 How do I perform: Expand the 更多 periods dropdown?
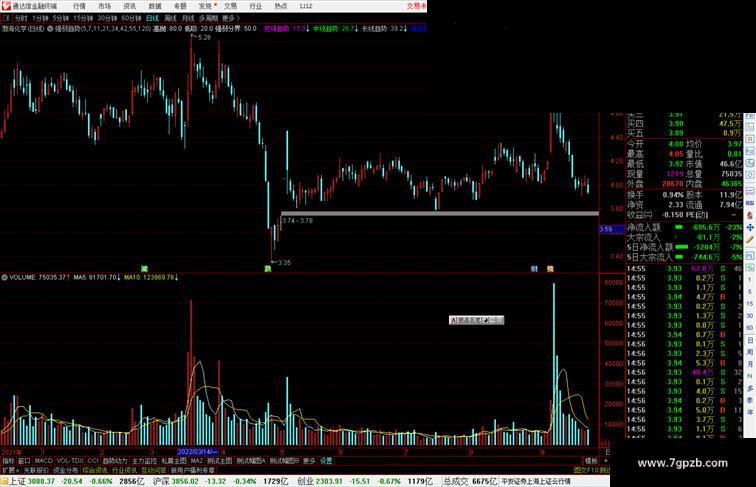tap(231, 18)
